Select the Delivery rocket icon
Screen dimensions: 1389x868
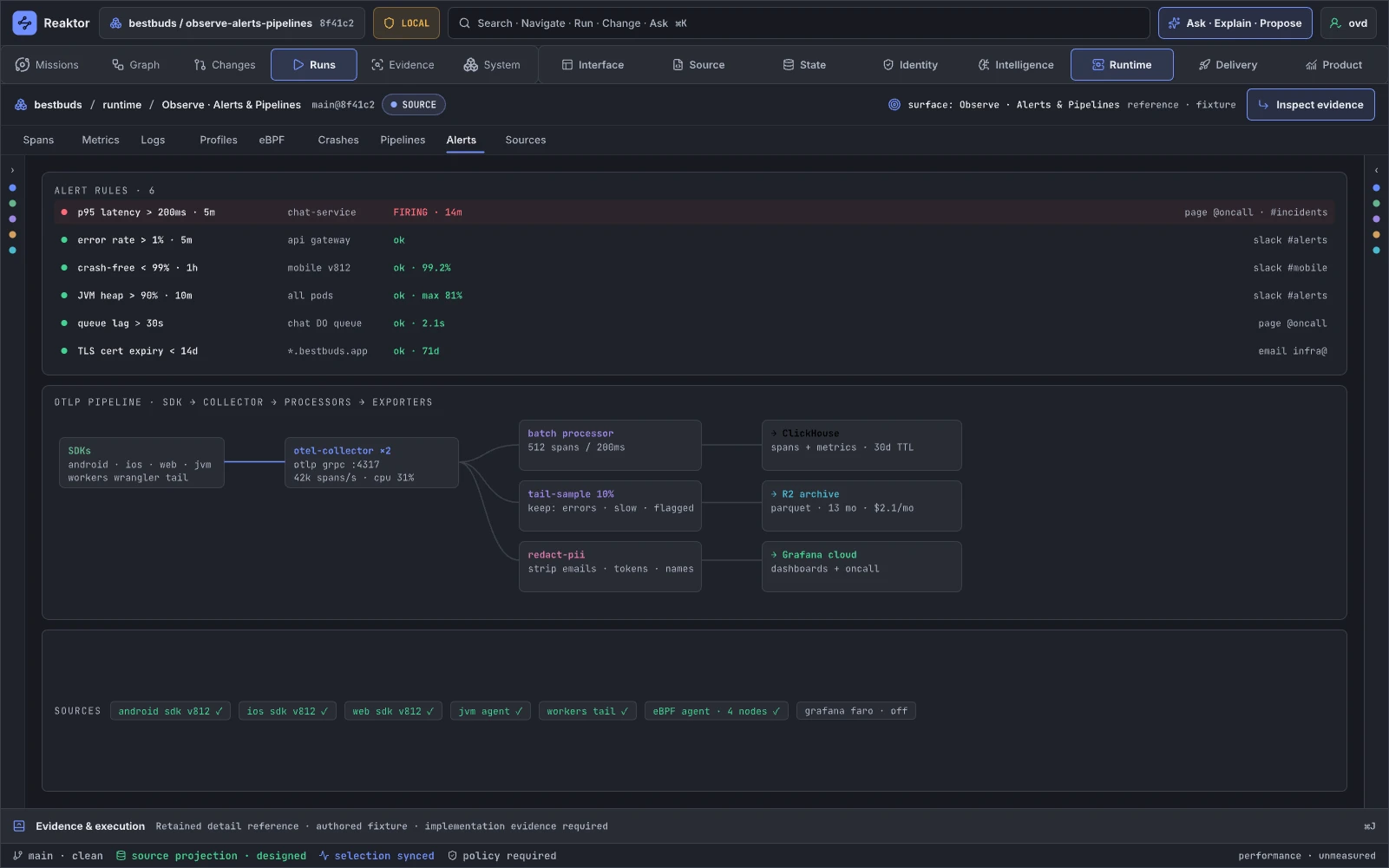click(1204, 65)
